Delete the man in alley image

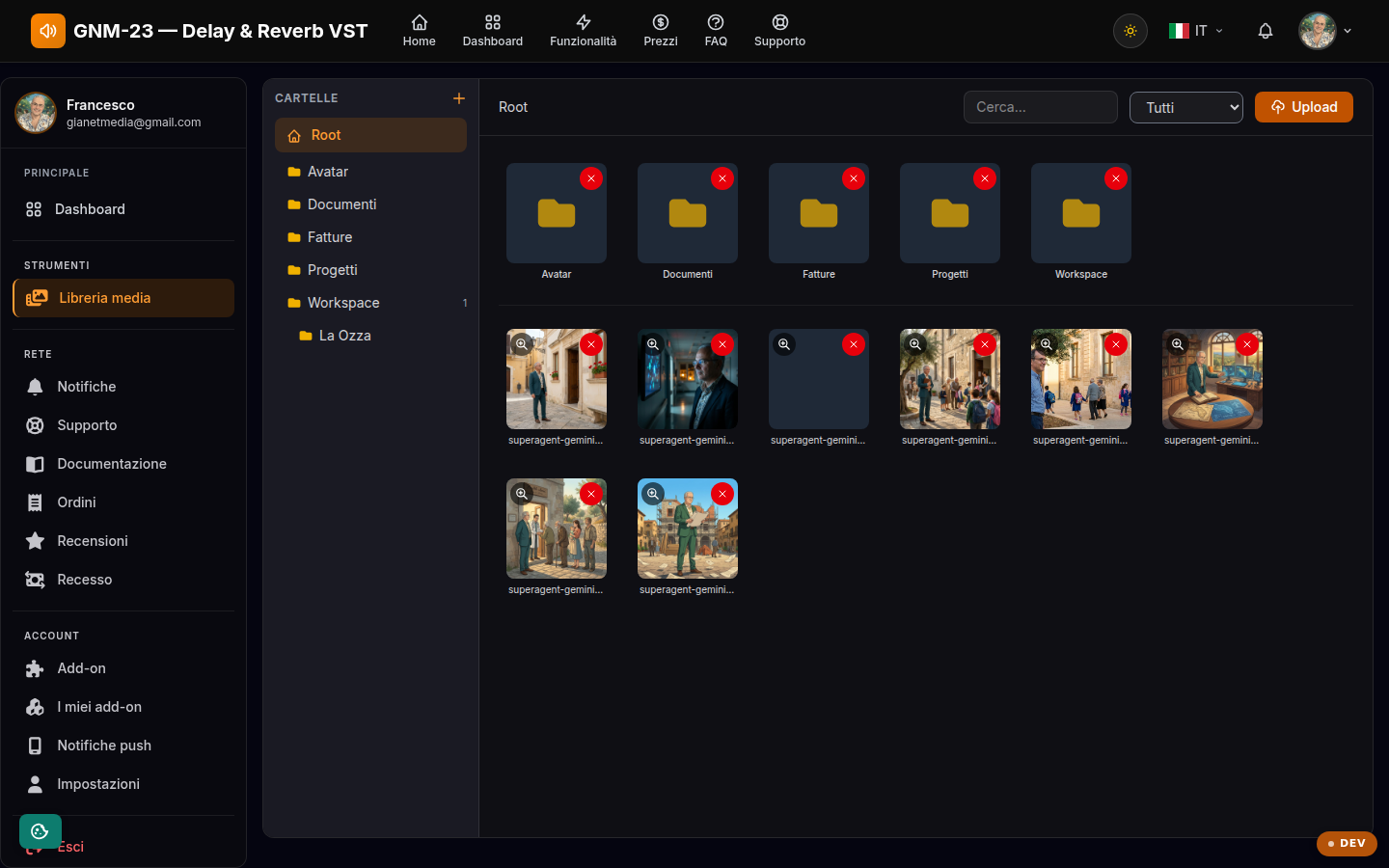(x=591, y=344)
